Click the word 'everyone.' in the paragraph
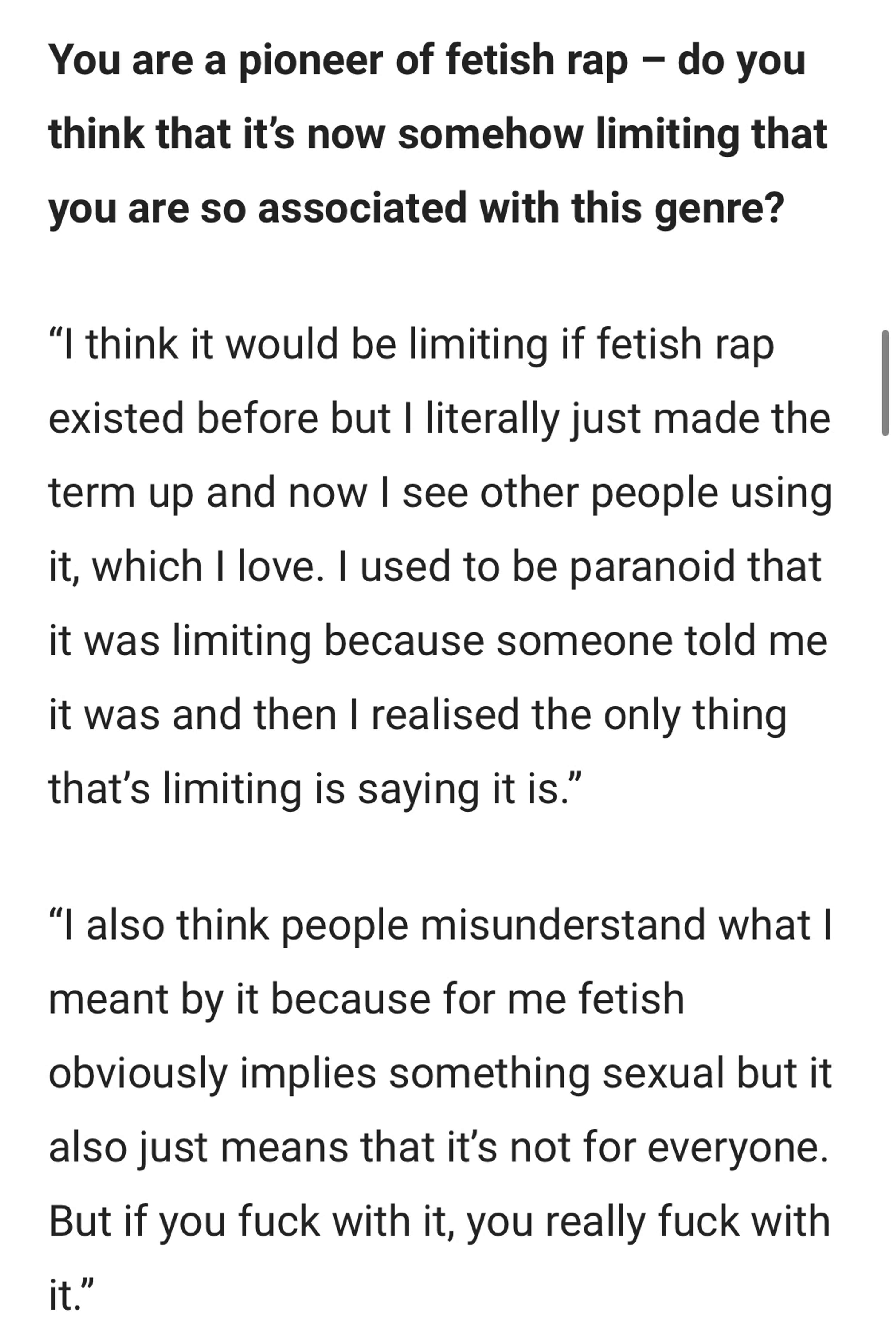 pyautogui.click(x=738, y=1147)
